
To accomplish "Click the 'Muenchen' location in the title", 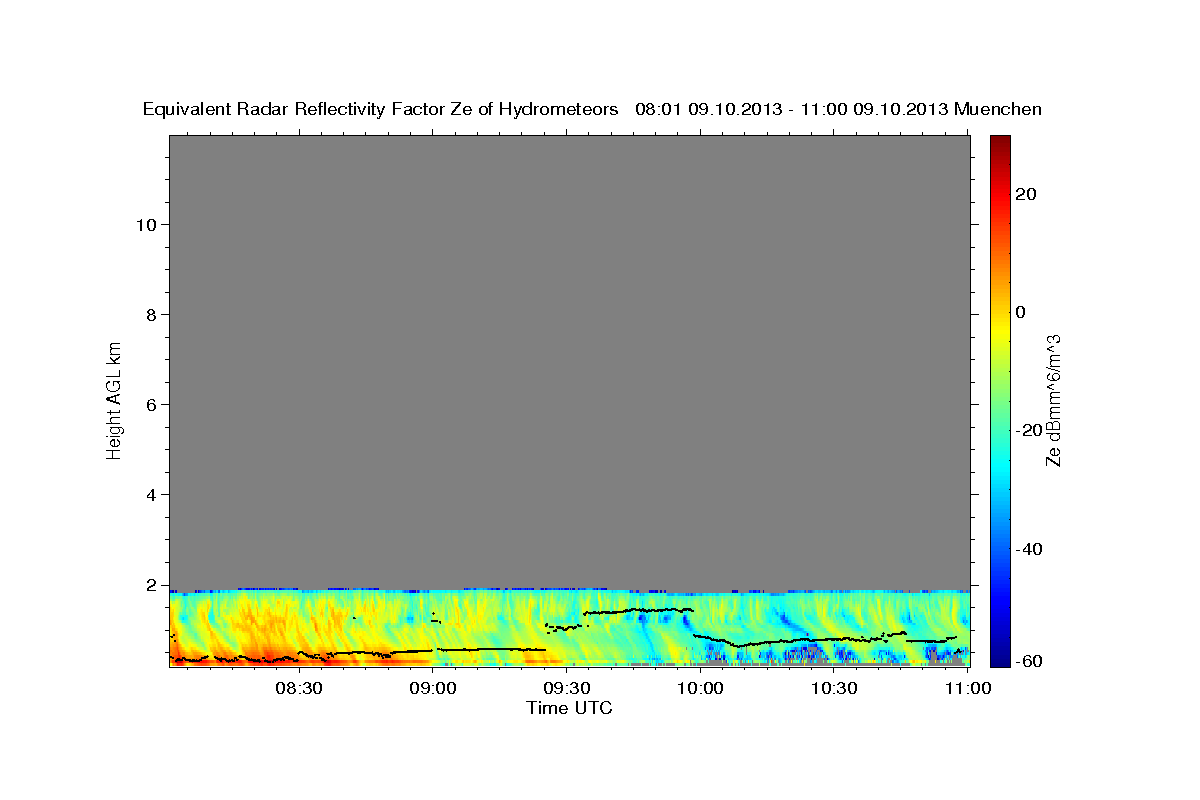I will pos(998,109).
